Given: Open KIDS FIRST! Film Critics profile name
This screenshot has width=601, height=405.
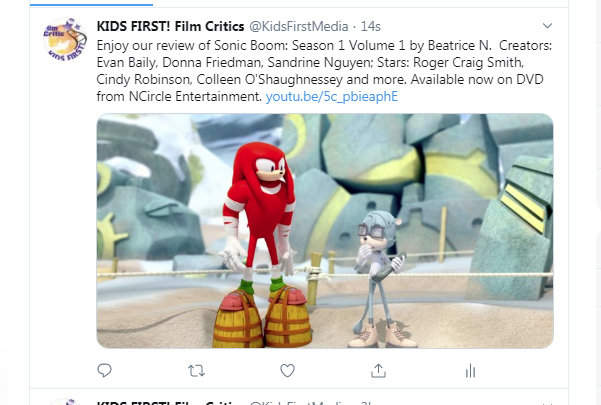Looking at the screenshot, I should point(171,26).
